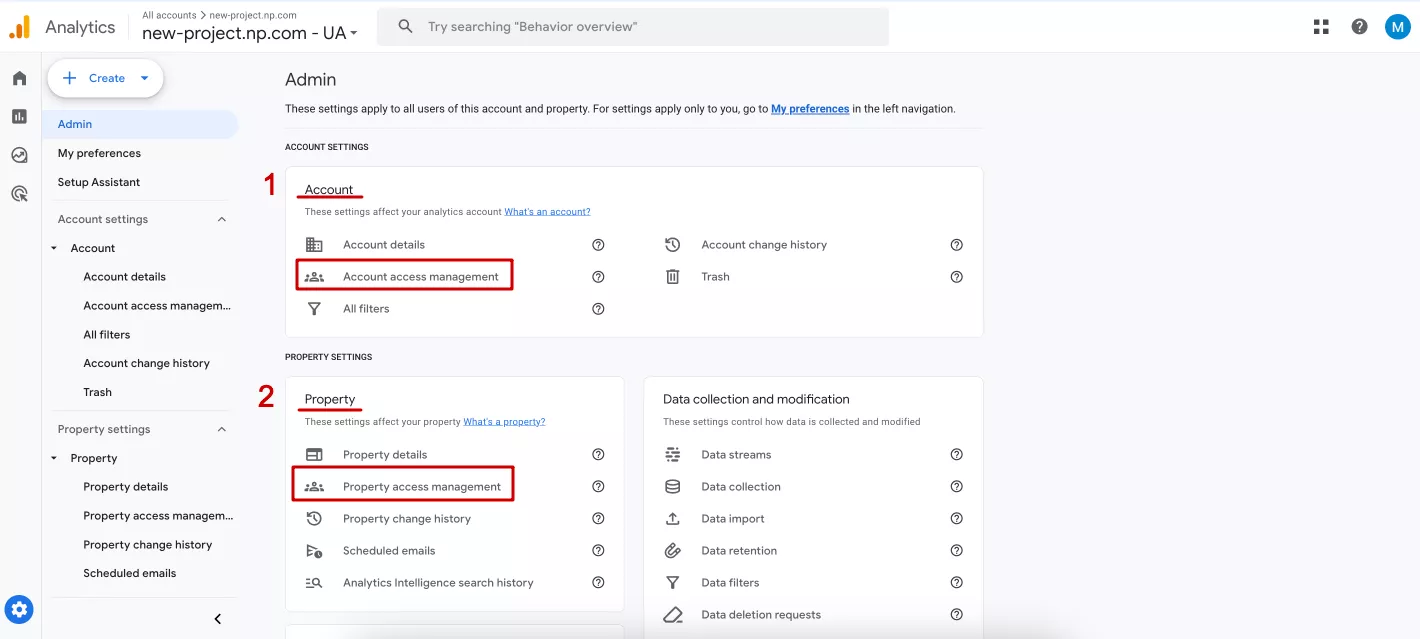Open the Reports bar chart icon
This screenshot has width=1420, height=639.
click(x=19, y=116)
